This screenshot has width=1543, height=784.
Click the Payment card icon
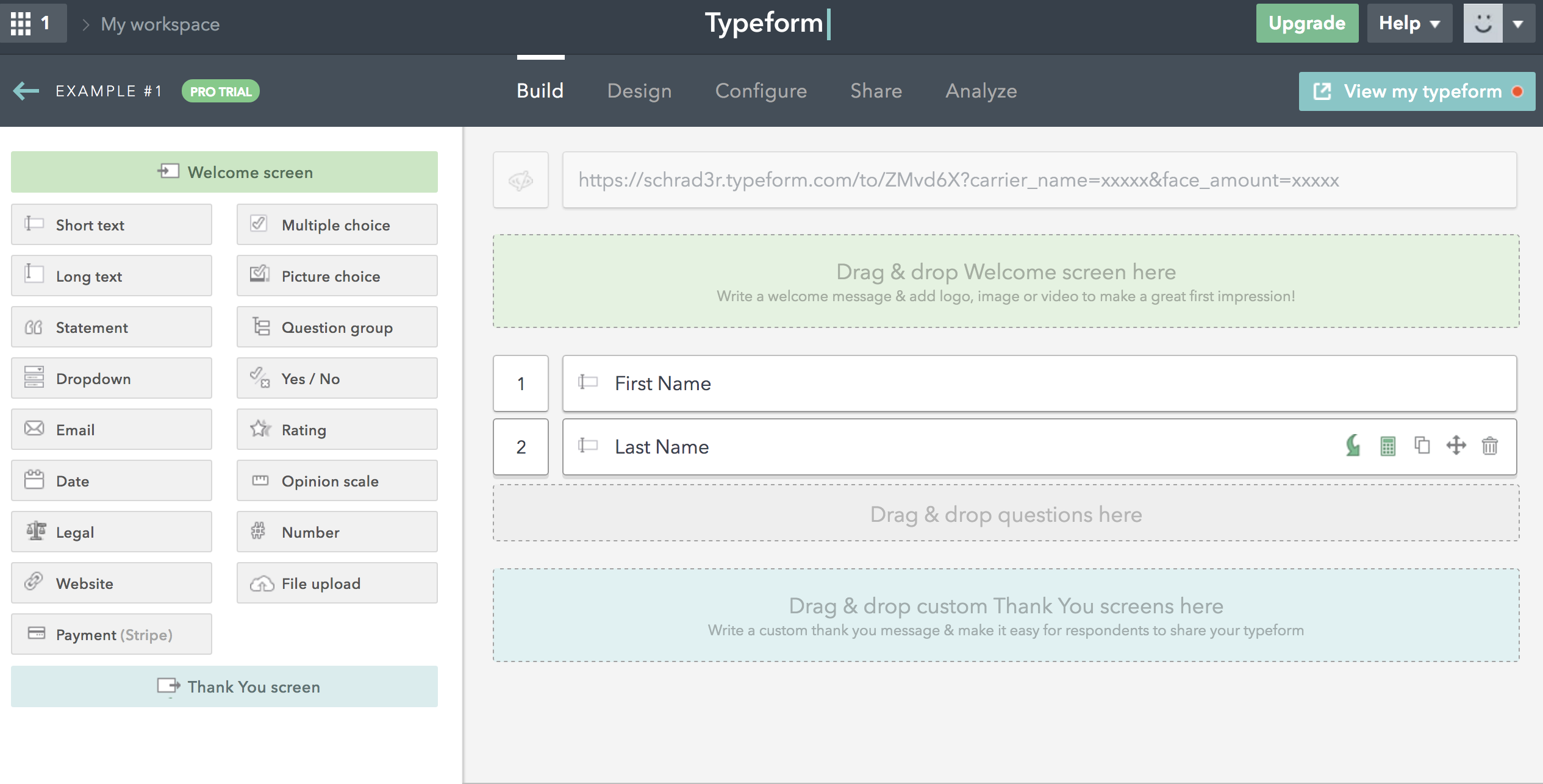click(x=37, y=633)
